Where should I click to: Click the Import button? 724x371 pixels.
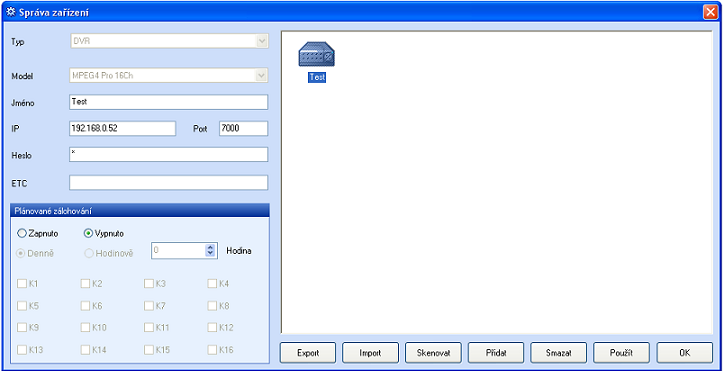pyautogui.click(x=370, y=353)
